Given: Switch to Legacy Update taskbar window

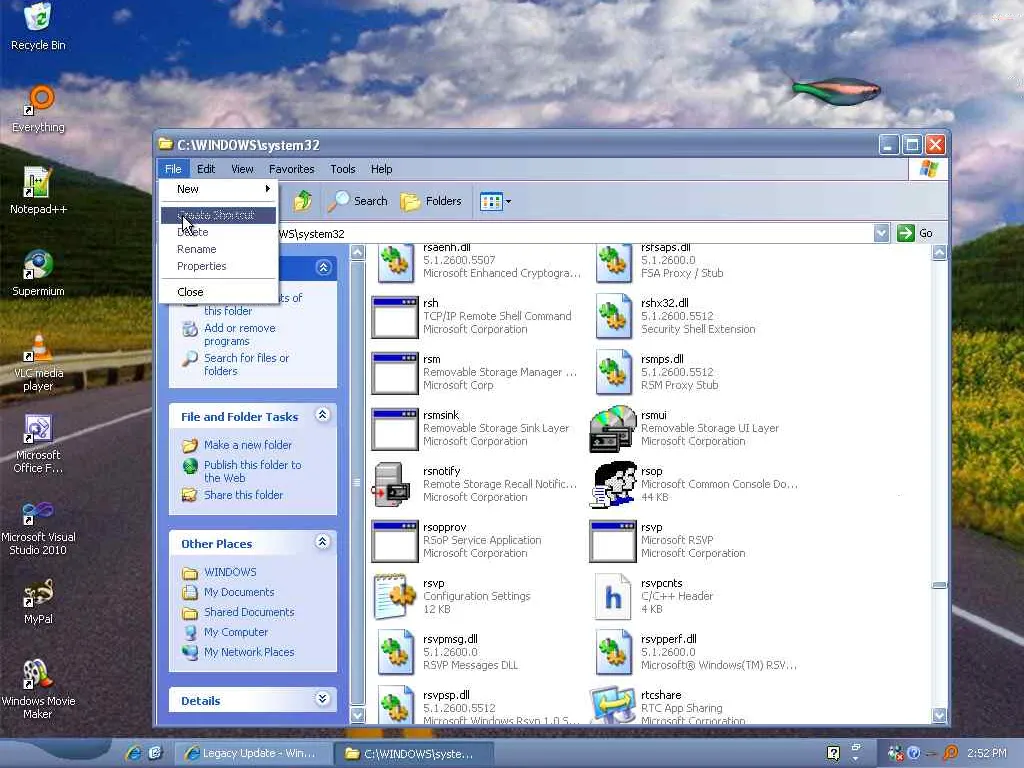Looking at the screenshot, I should click(251, 753).
